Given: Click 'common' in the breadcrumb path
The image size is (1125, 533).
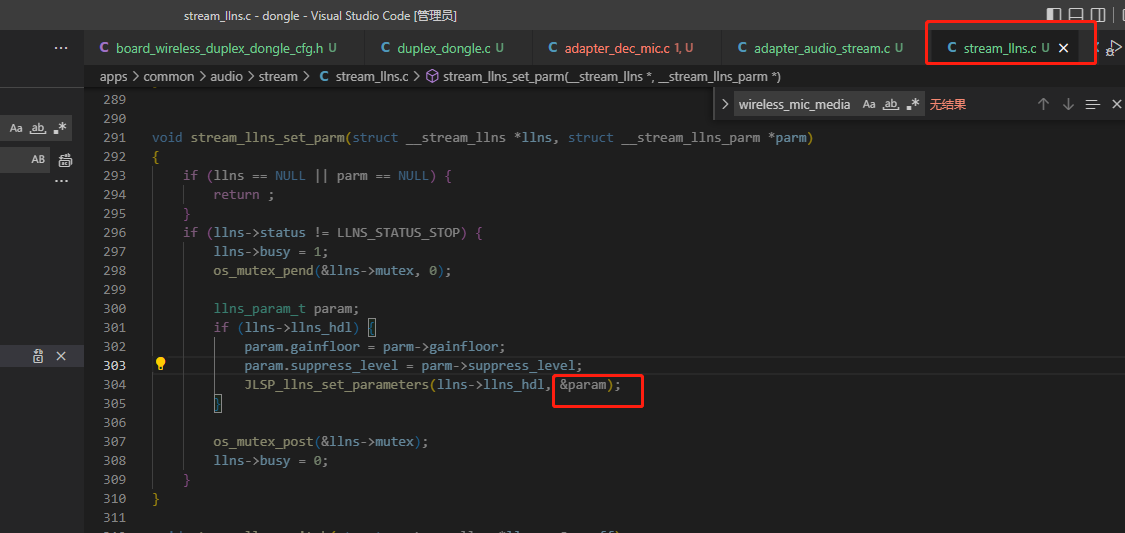Looking at the screenshot, I should click(169, 76).
